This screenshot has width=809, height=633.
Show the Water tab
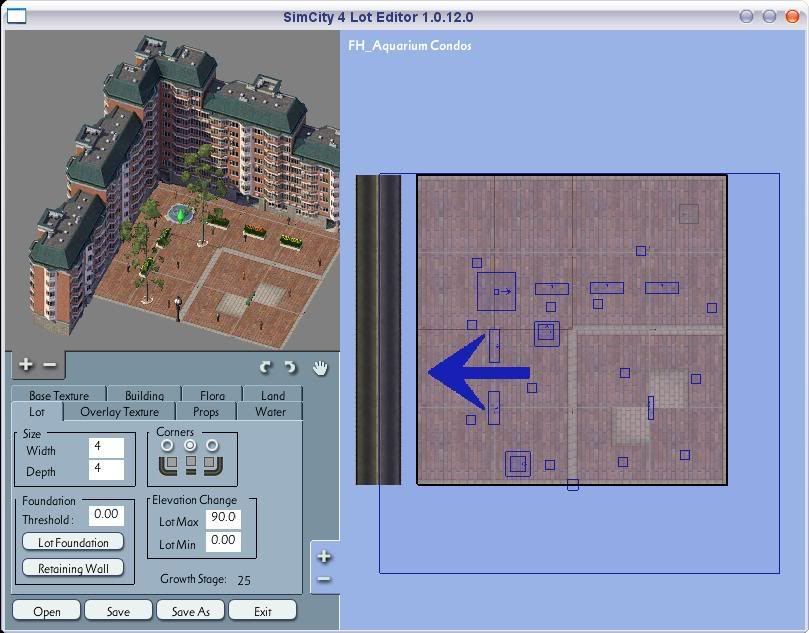point(270,412)
